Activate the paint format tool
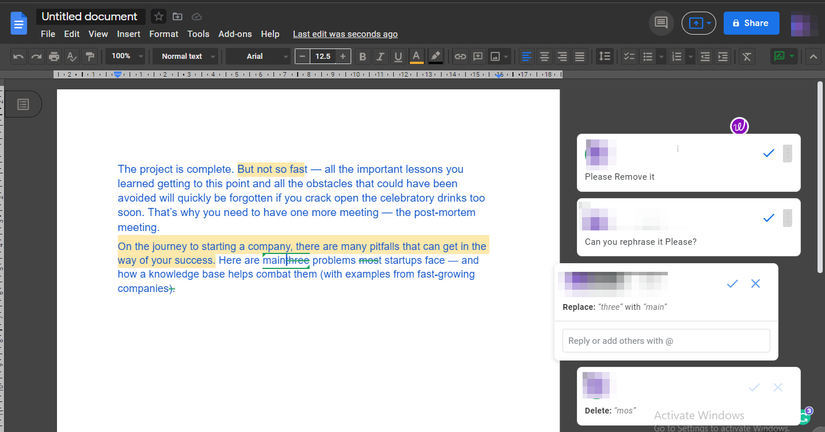Screen dimensions: 825x432 [90, 56]
